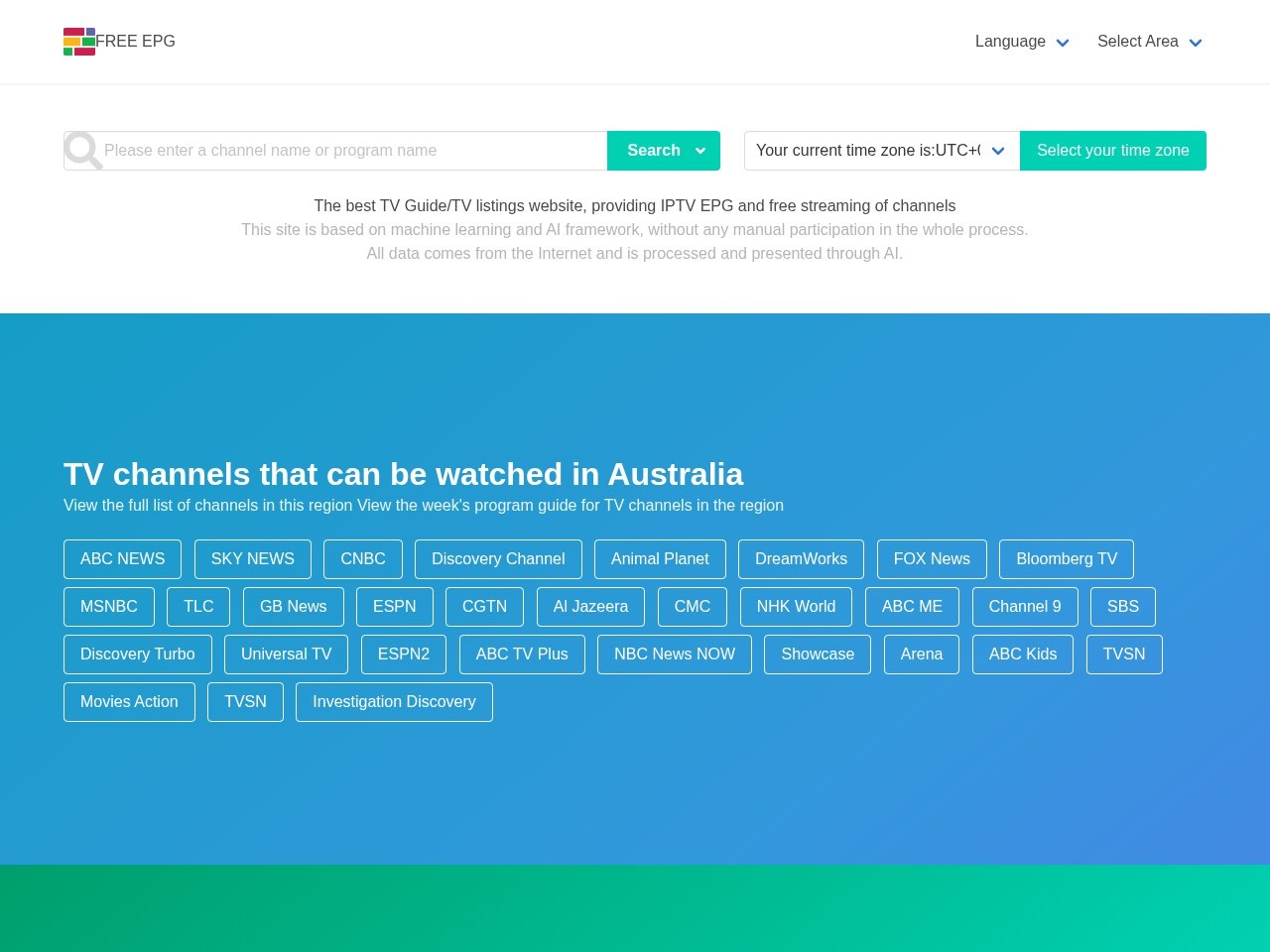Go to the Movies Action channel

coord(129,702)
